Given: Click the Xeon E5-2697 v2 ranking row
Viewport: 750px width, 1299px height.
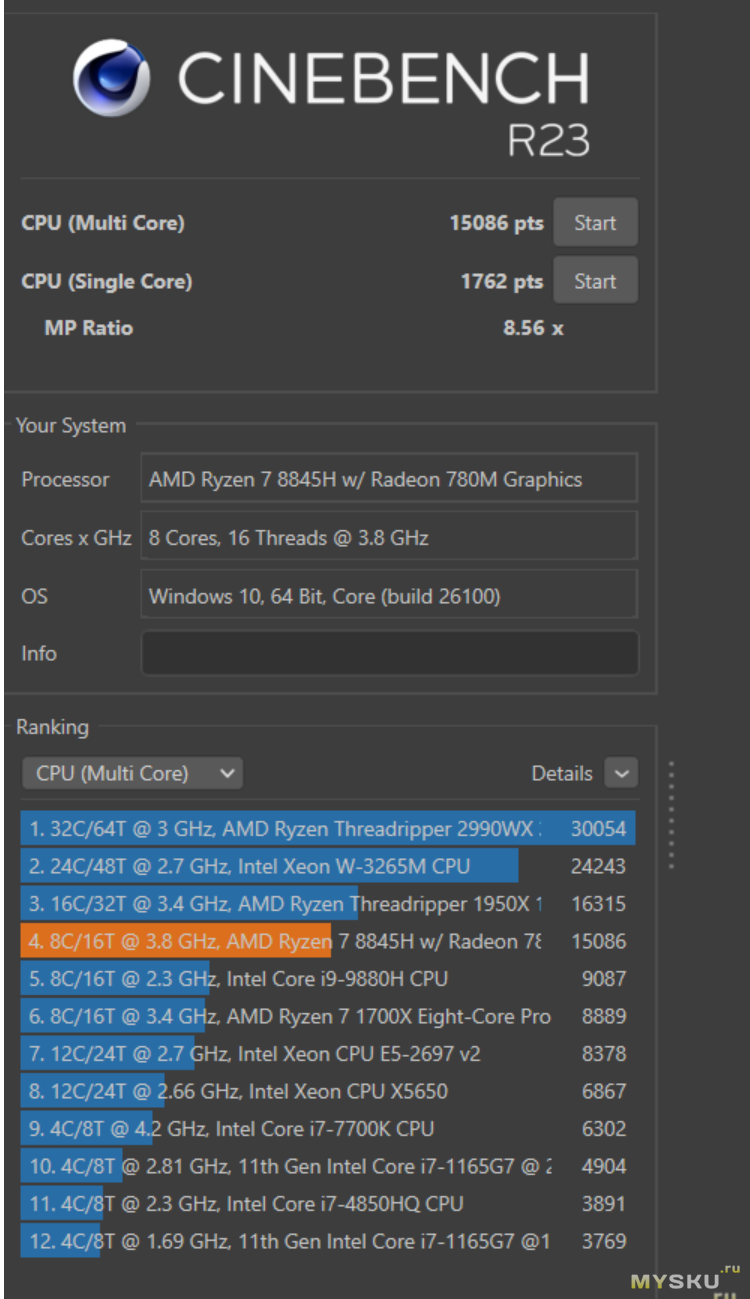Looking at the screenshot, I should point(327,1054).
